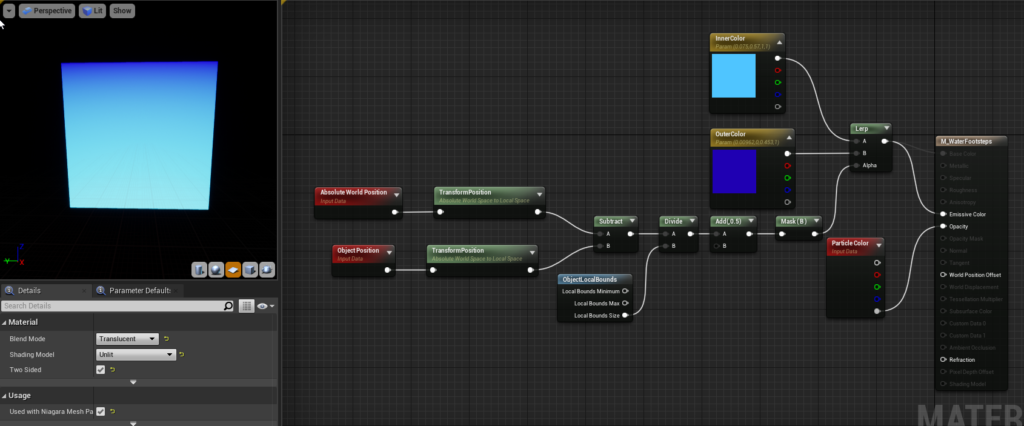This screenshot has height=426, width=1024.
Task: Collapse the Material section
Action: (5, 322)
